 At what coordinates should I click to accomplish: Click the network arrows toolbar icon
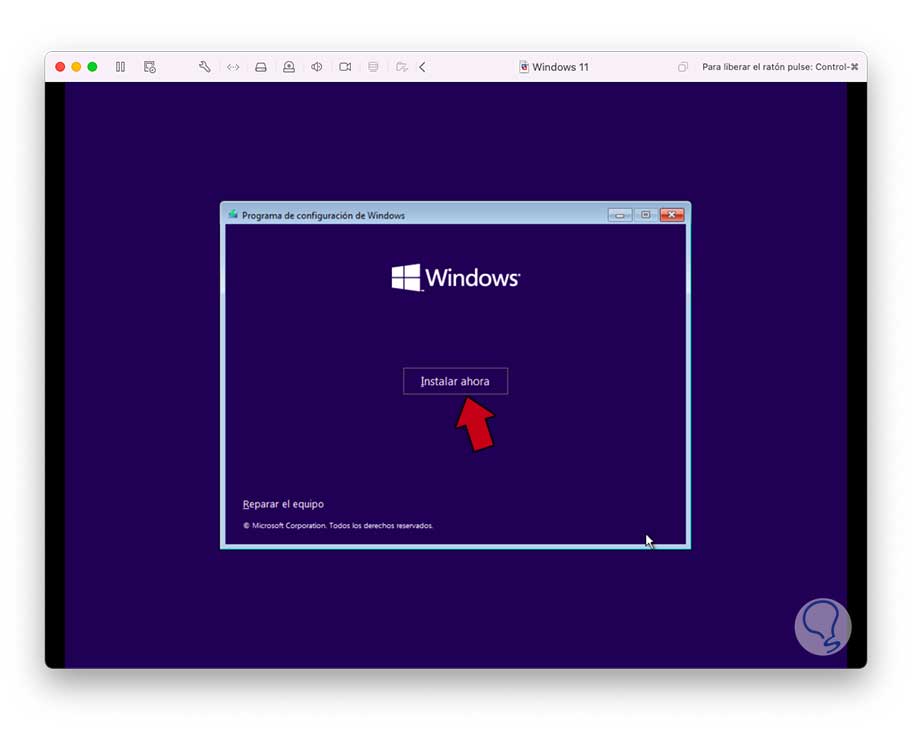tap(233, 67)
